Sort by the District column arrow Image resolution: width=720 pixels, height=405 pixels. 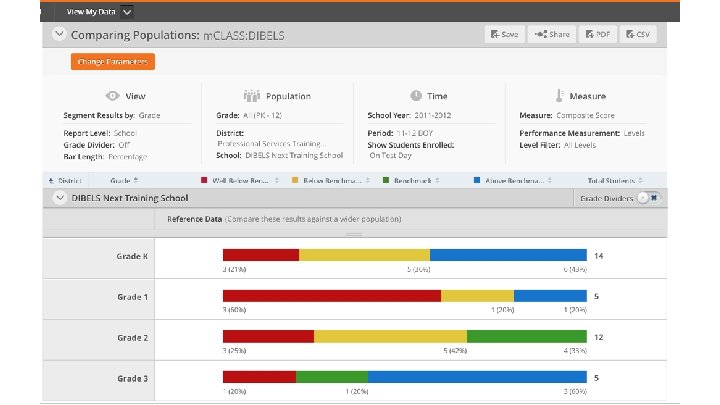point(51,180)
